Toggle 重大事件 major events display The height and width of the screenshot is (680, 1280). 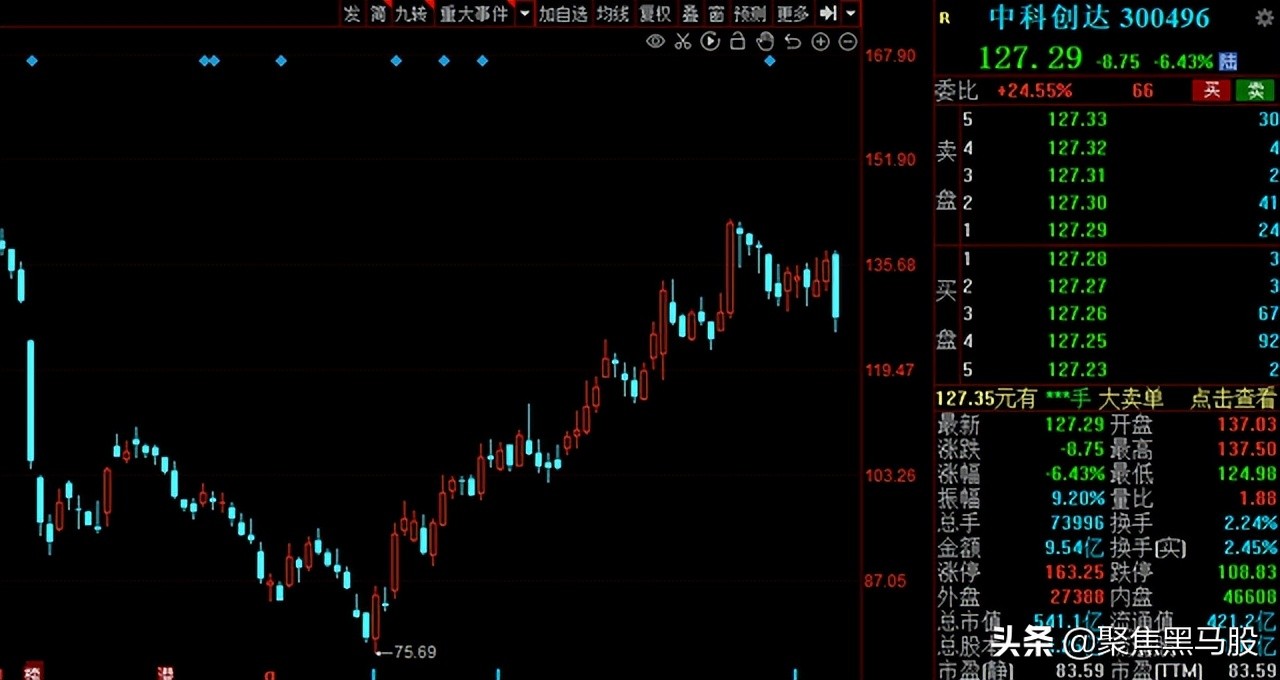click(475, 13)
